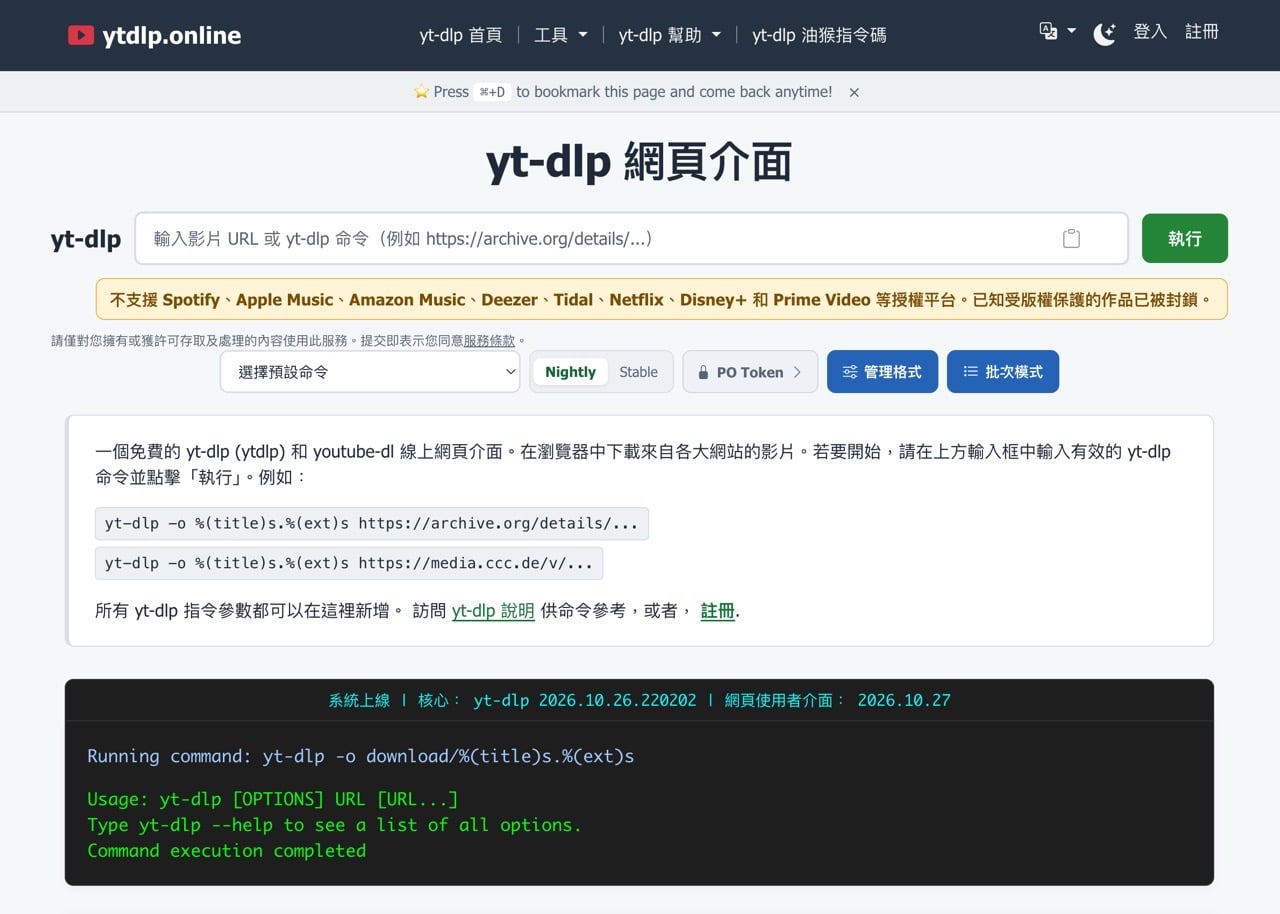Dismiss the bookmark banner with X
The height and width of the screenshot is (914, 1280).
click(x=854, y=92)
